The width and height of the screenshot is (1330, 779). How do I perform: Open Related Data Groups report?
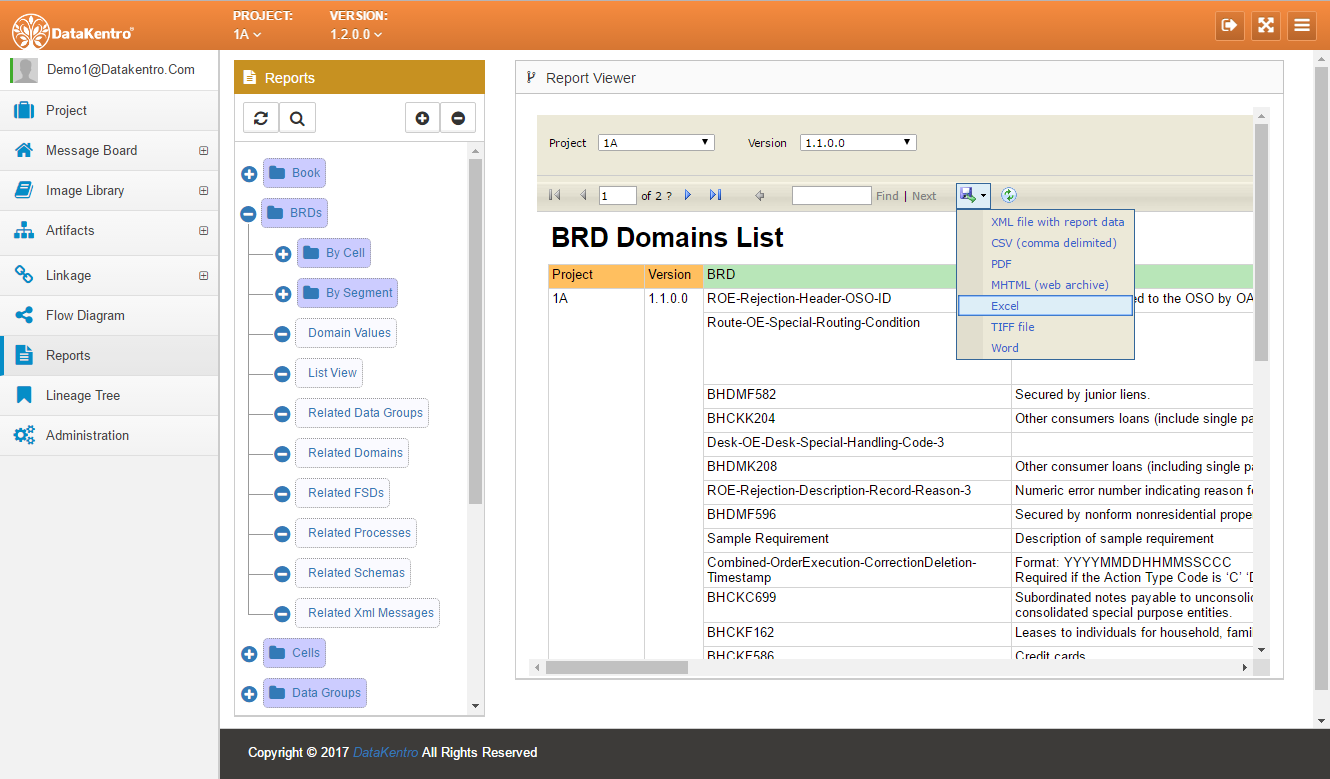click(x=362, y=413)
